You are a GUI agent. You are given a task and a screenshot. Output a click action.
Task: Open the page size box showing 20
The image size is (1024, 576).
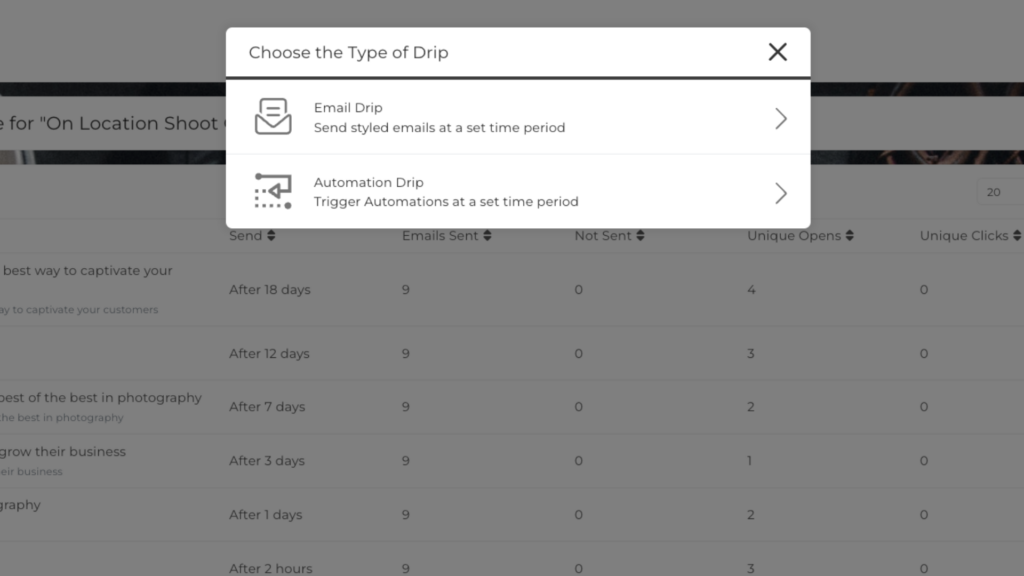coord(1000,192)
